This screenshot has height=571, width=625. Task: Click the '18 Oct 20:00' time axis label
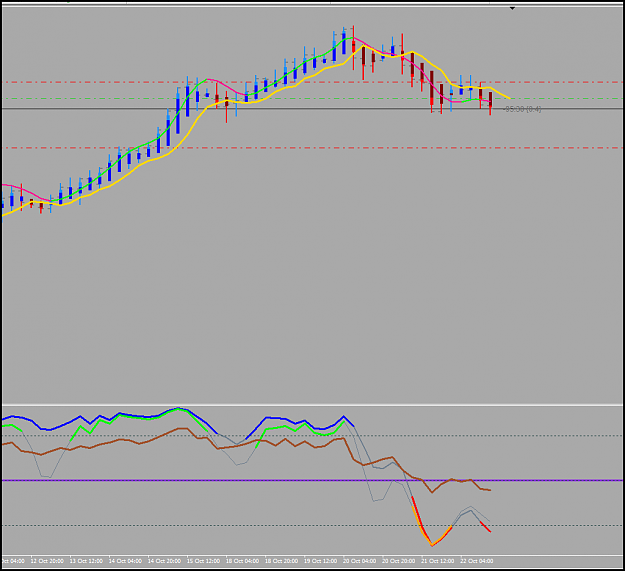tap(281, 561)
